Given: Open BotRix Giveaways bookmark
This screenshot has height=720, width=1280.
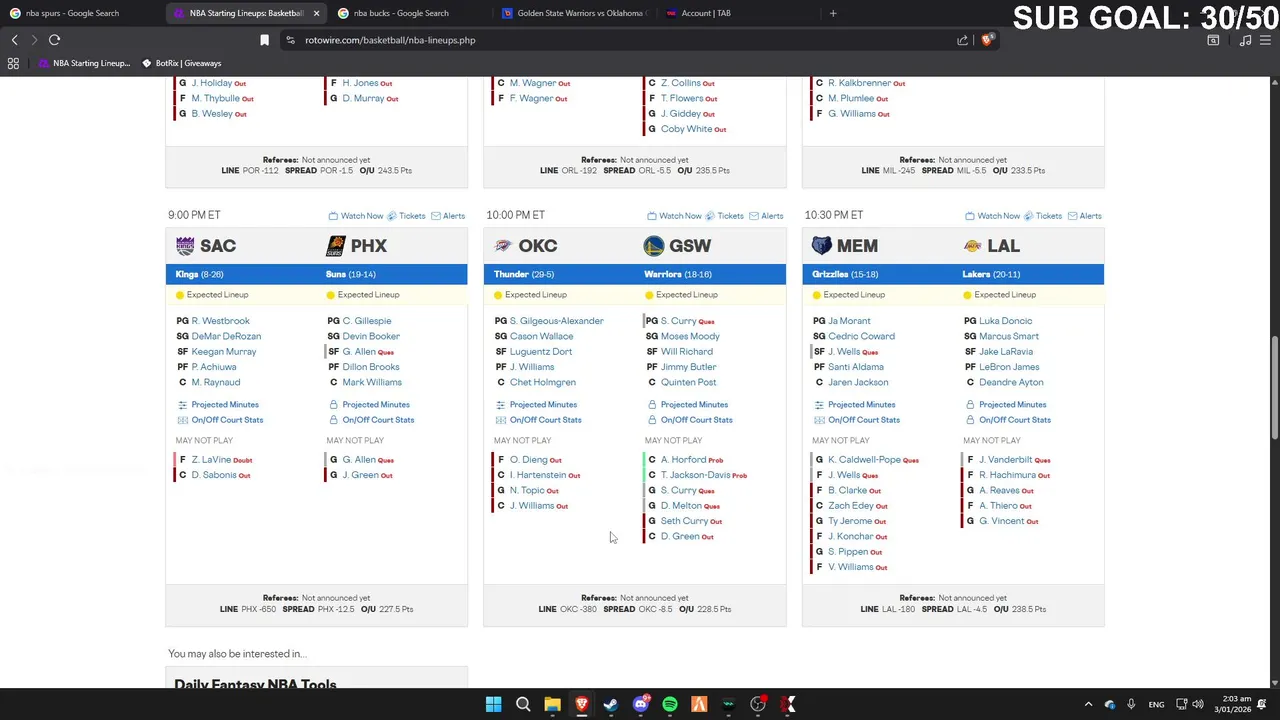Looking at the screenshot, I should tap(181, 63).
